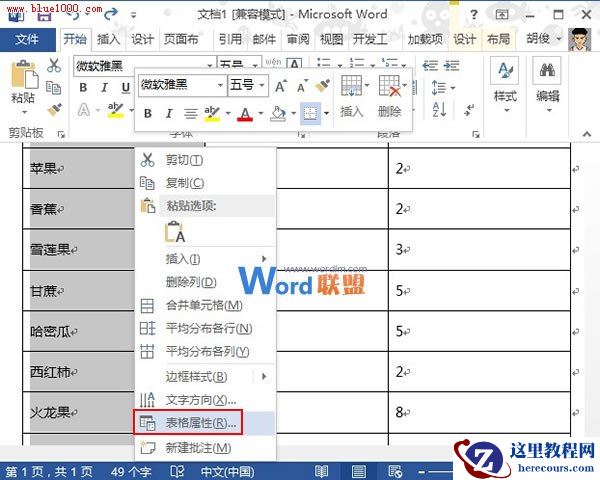
Task: Choose Cut from the context menu
Action: click(205, 160)
